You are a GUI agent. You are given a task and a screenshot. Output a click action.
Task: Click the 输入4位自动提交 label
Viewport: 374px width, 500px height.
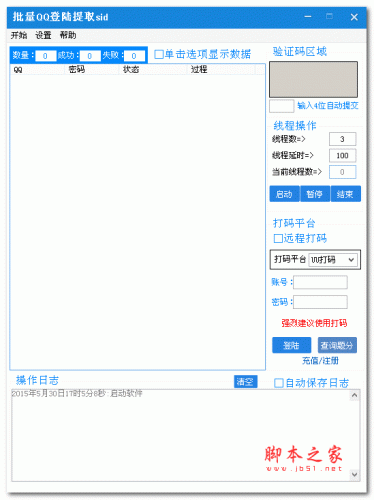point(328,106)
